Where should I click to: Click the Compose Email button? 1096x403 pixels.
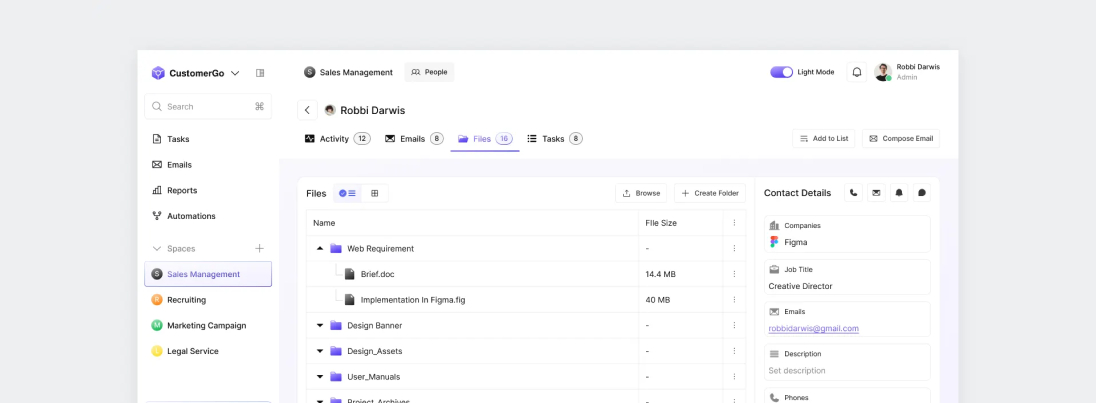coord(900,139)
